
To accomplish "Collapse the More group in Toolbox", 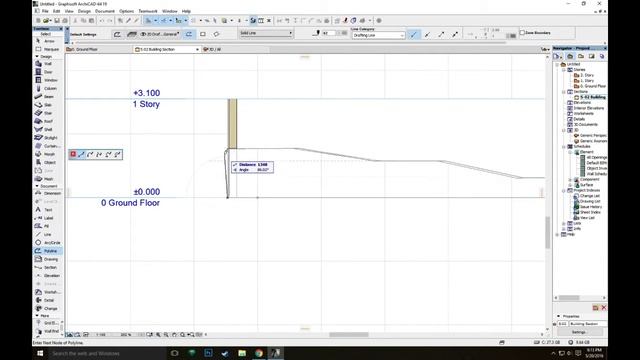I will coord(37,316).
